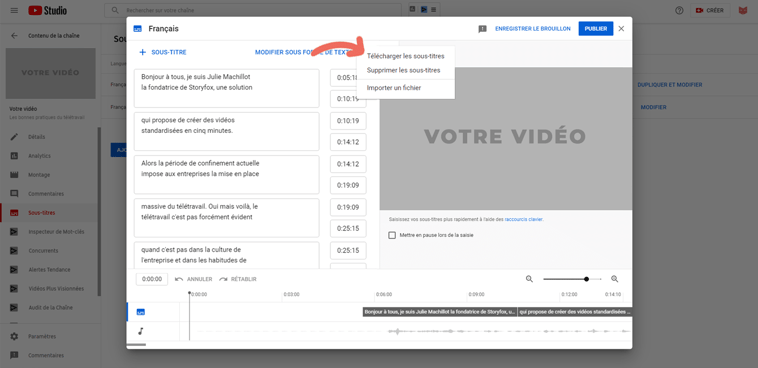Edit subtitle box starting Bonjour à tous

[x=227, y=88]
